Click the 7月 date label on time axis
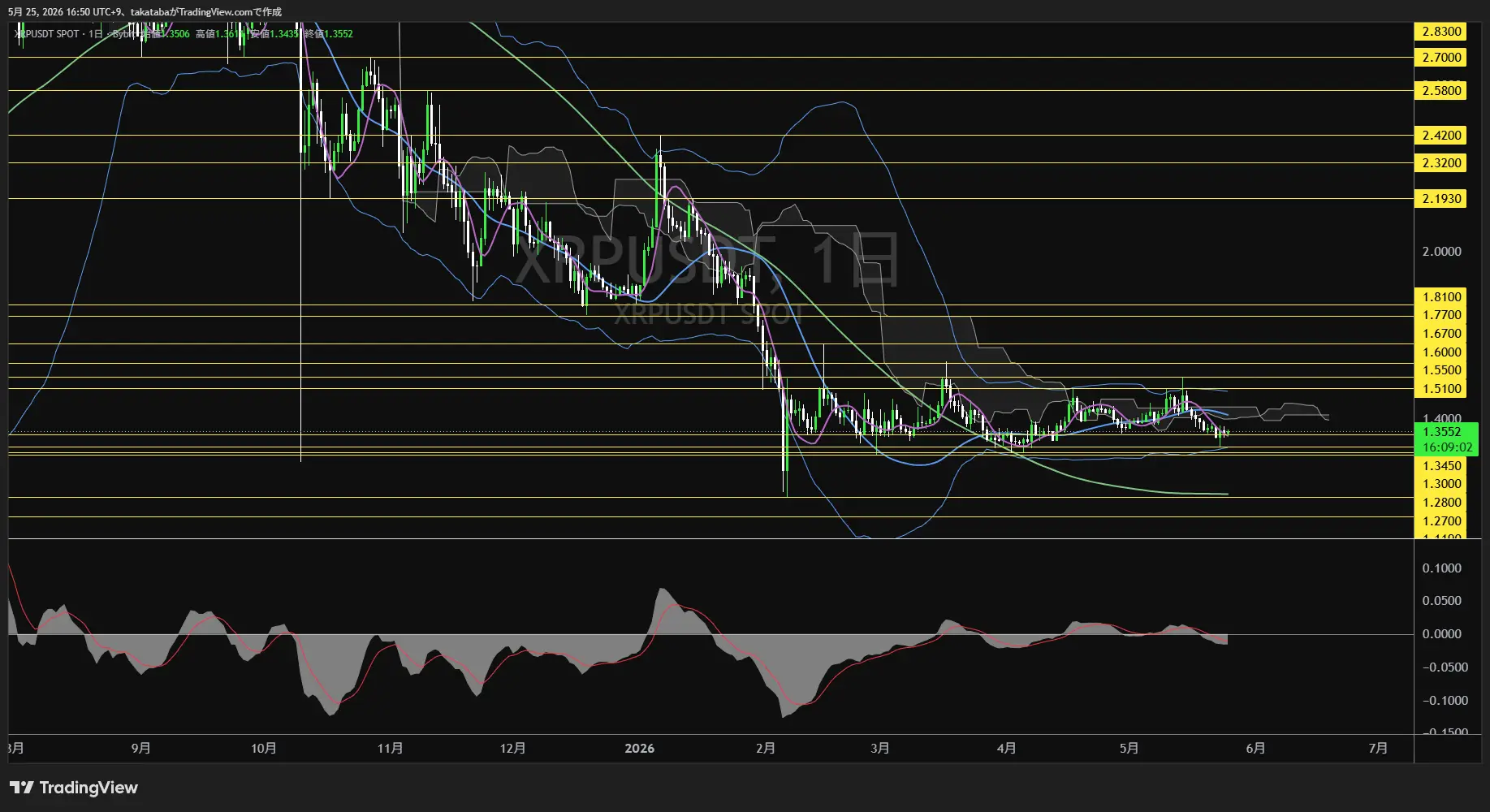 (x=1378, y=748)
